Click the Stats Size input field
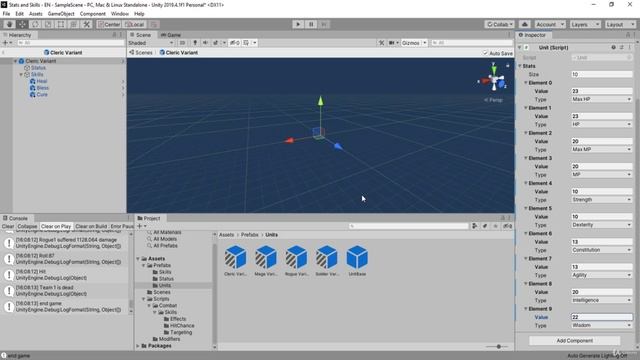 [x=602, y=74]
